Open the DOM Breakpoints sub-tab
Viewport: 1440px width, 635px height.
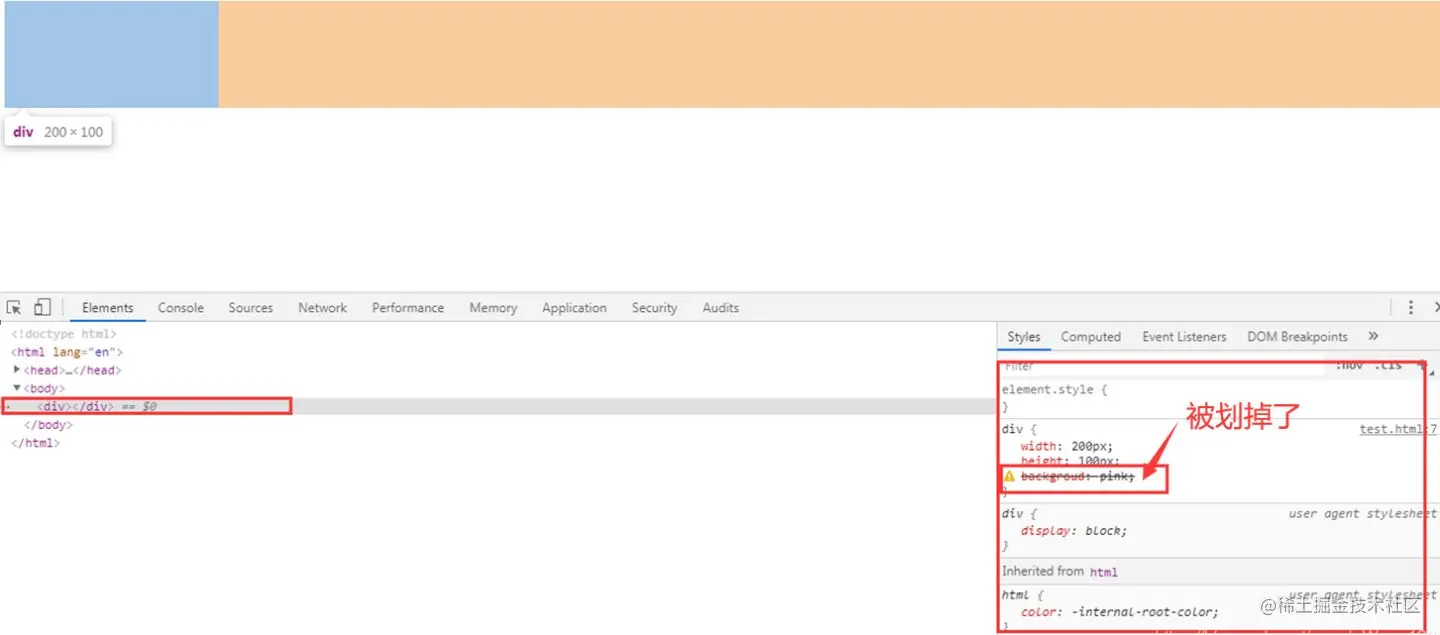1297,337
